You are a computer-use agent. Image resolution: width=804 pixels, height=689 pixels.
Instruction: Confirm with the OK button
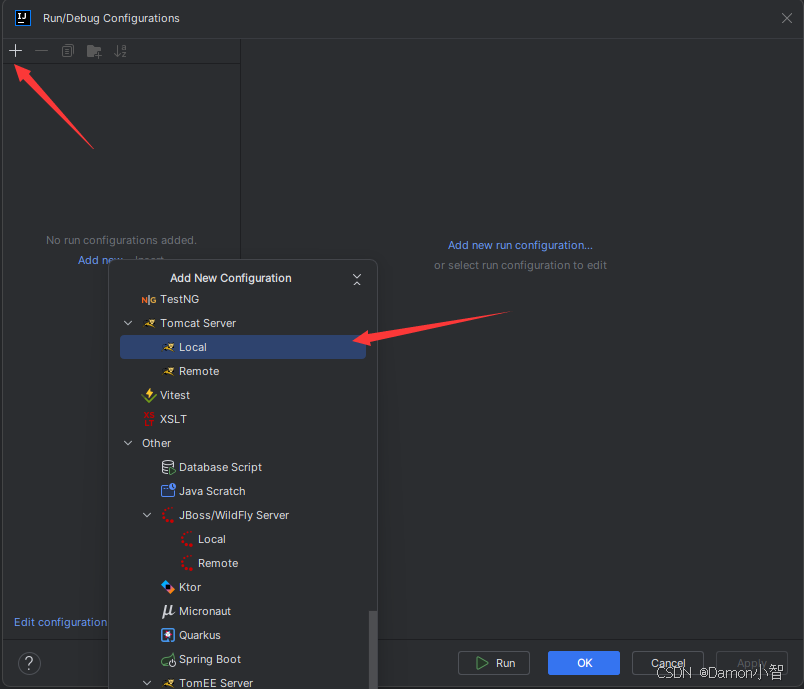point(584,663)
